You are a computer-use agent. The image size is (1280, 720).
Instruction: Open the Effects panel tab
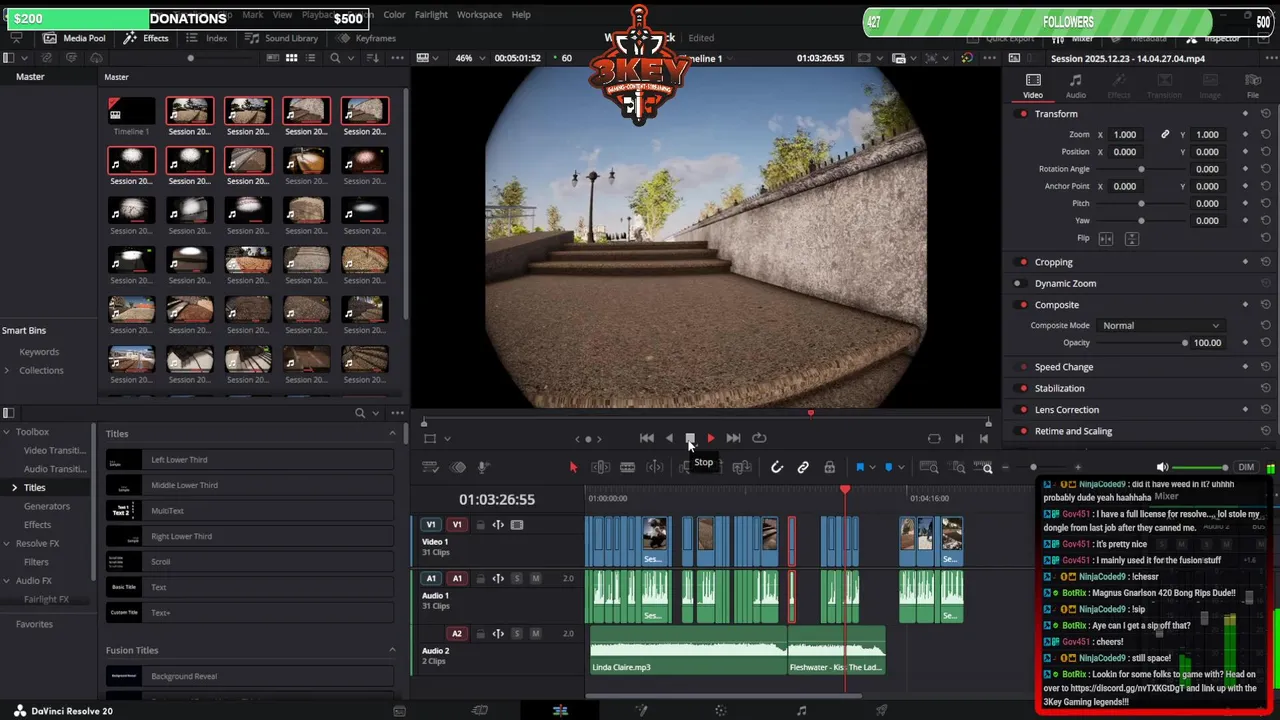[146, 38]
